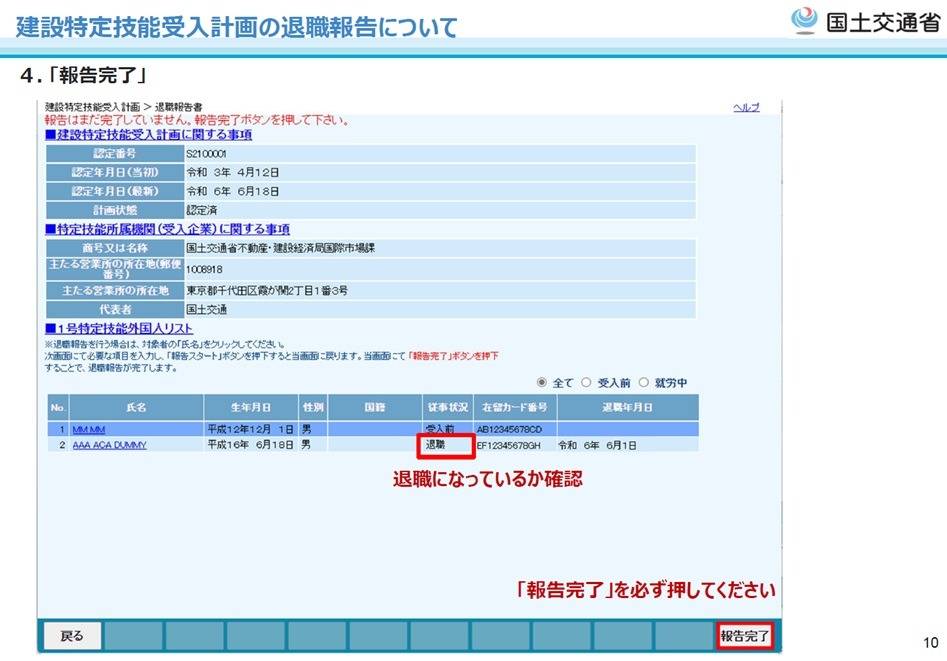Click the 1号特定技能外国人リスト section heading
This screenshot has height=661, width=947.
click(x=119, y=328)
